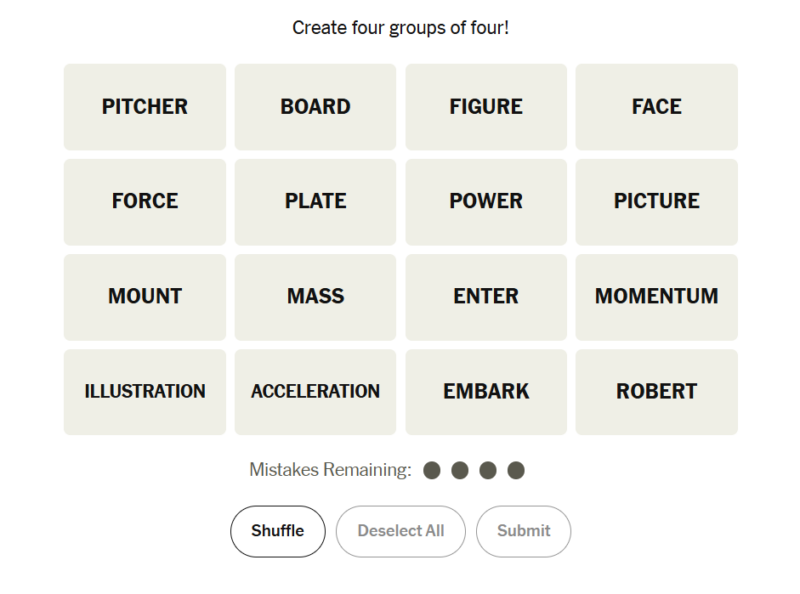Shuffle the word tiles
The height and width of the screenshot is (594, 800).
pyautogui.click(x=278, y=531)
